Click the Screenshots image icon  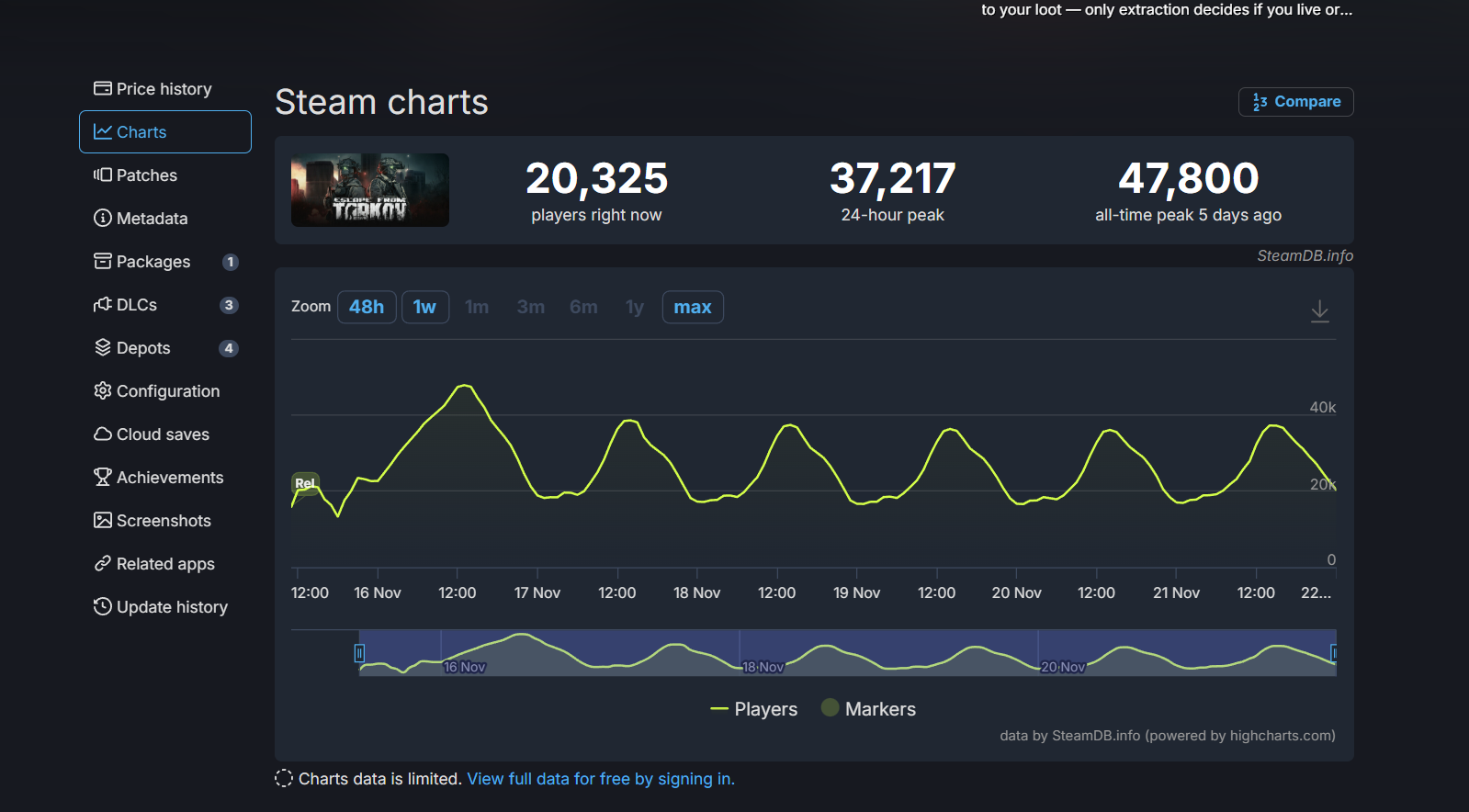coord(102,520)
